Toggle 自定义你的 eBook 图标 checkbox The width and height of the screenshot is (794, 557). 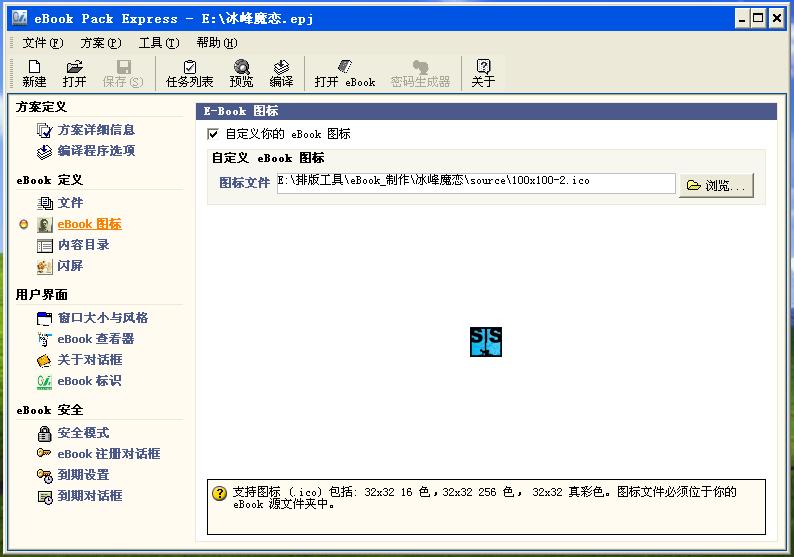click(x=213, y=134)
